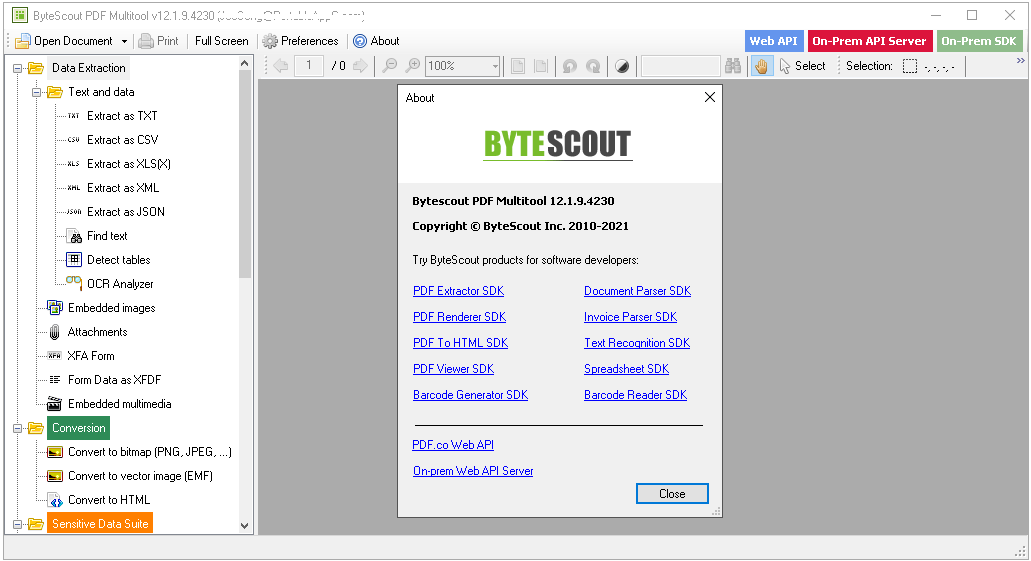Expand toolbar overflow chevron

pos(1020,61)
